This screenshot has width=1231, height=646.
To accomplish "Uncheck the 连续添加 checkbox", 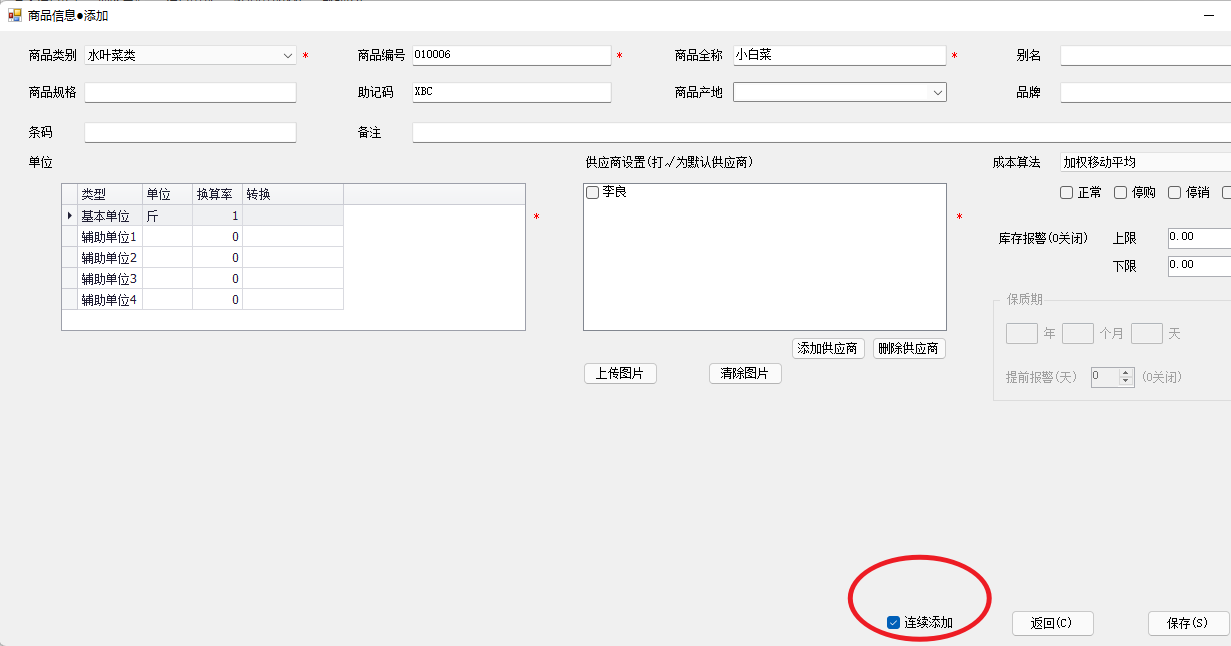I will 893,623.
